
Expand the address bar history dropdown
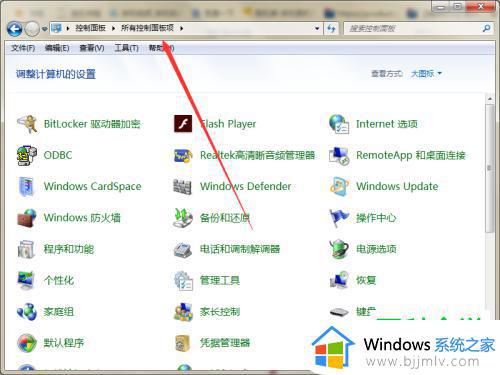317,28
